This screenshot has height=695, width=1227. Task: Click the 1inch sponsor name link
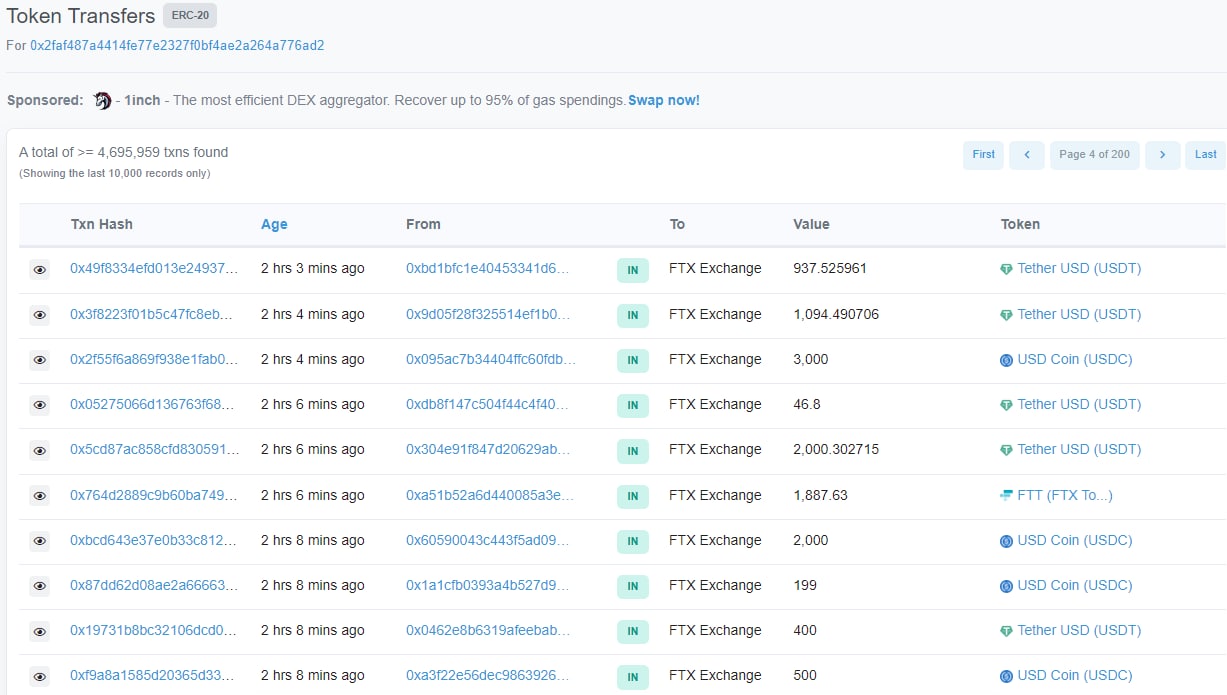tap(143, 100)
